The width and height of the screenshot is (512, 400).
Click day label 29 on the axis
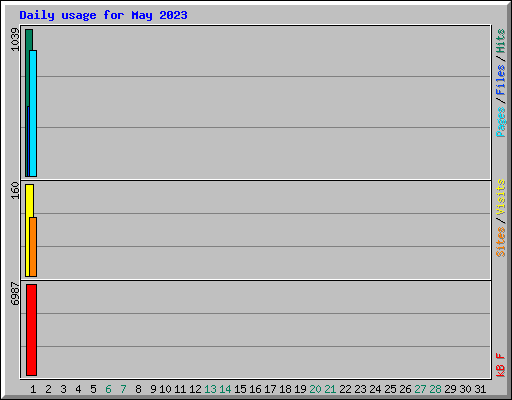pos(450,389)
